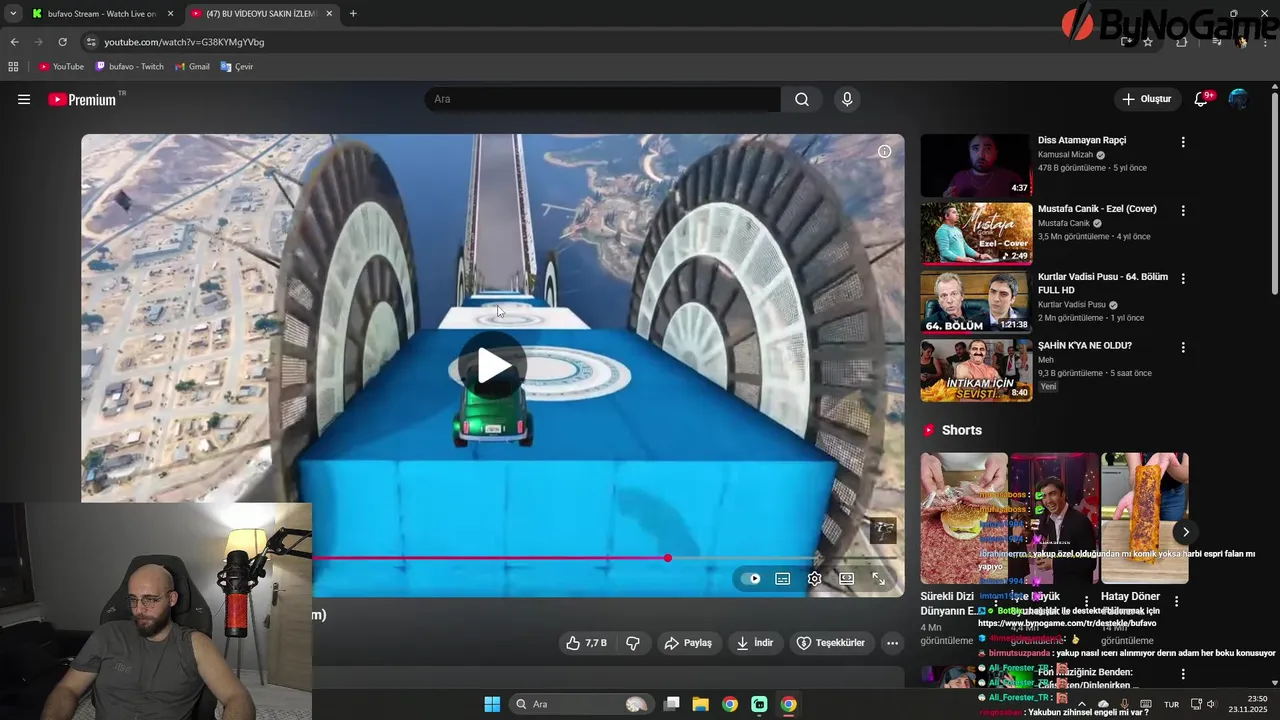The width and height of the screenshot is (1280, 720).
Task: Close the YouTube video tab
Action: 327,14
